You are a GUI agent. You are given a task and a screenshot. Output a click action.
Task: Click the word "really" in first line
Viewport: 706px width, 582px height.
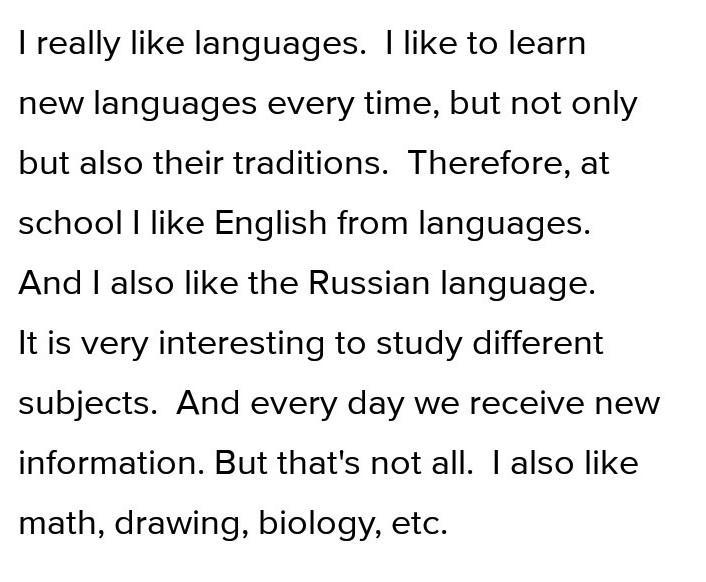[x=78, y=45]
